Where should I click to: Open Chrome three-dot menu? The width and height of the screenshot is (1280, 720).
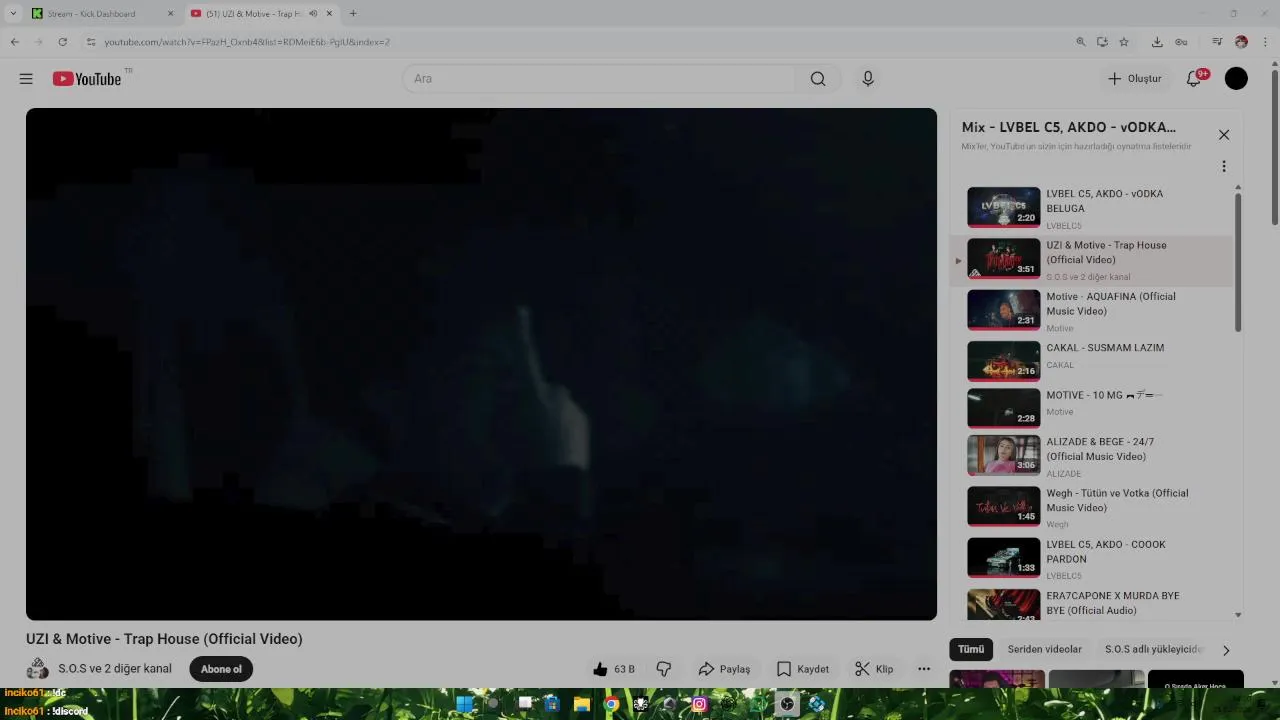pyautogui.click(x=1266, y=42)
